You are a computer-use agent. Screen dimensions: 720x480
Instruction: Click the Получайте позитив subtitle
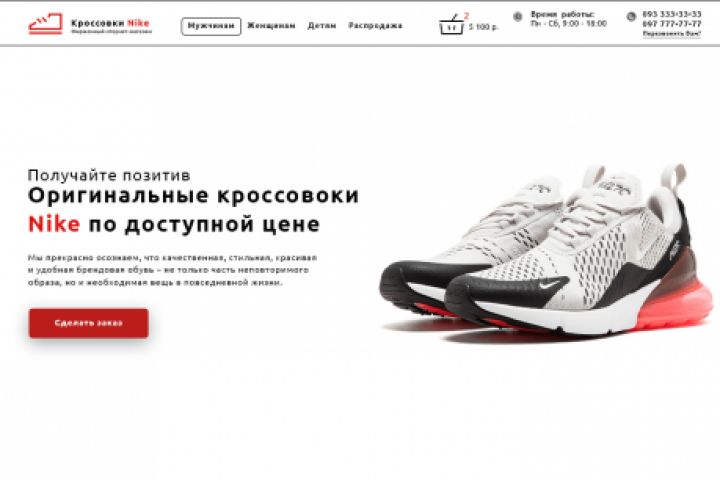tap(109, 175)
